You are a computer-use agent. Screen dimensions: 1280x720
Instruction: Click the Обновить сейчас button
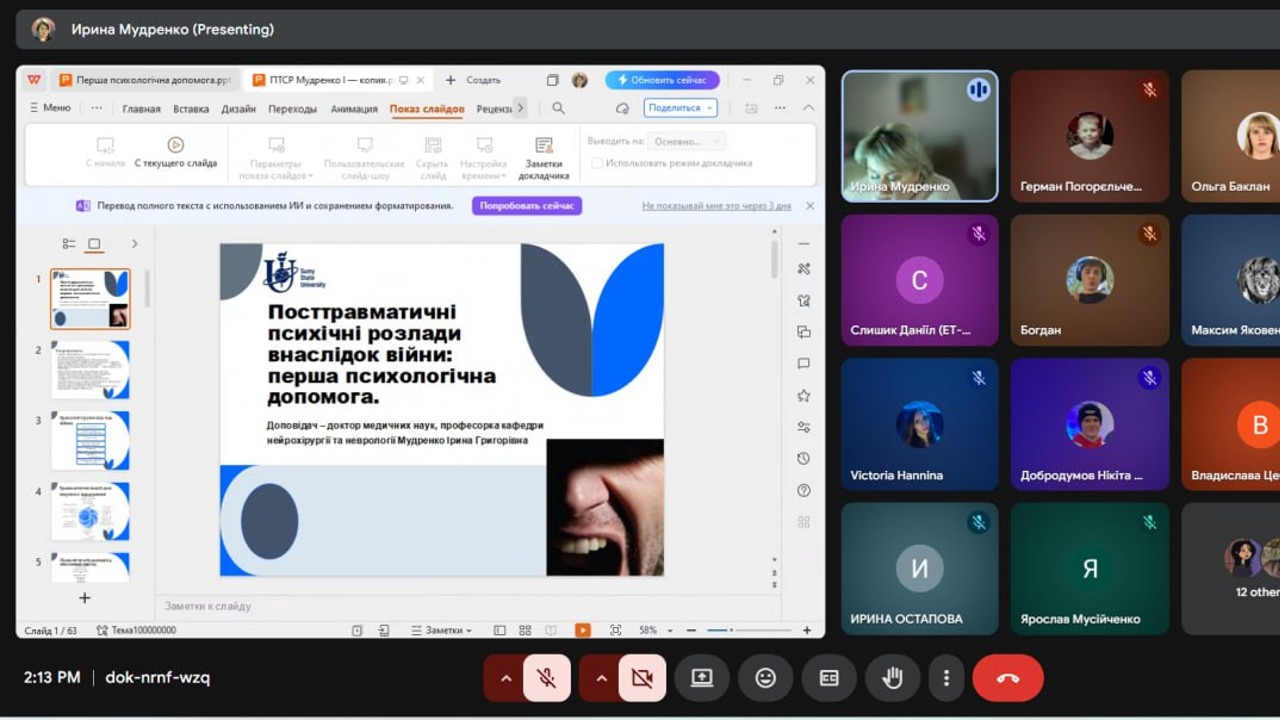pos(662,80)
